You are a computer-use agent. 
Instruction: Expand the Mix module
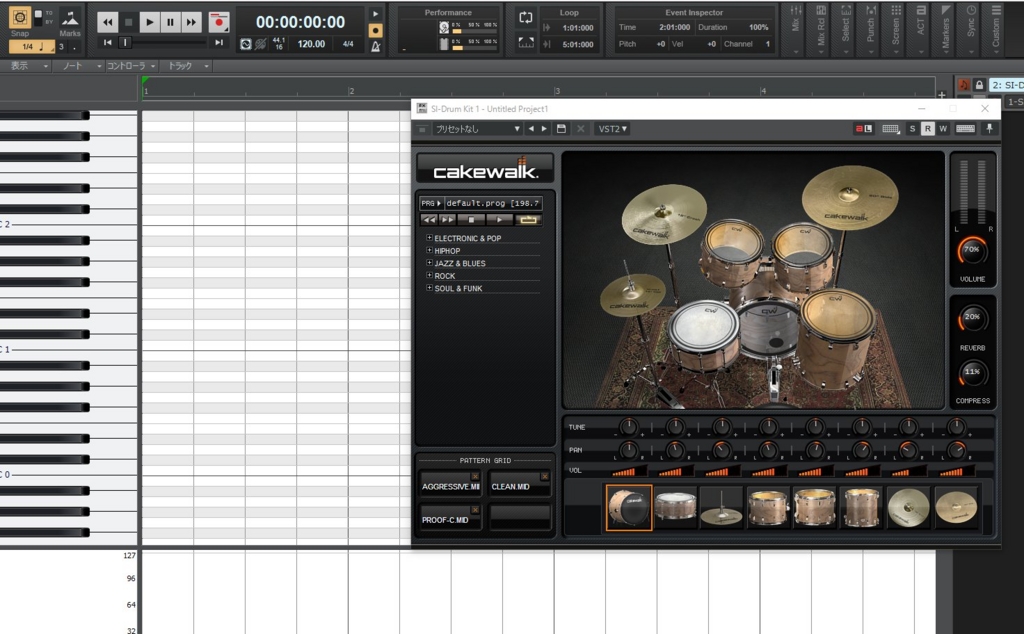(x=795, y=28)
